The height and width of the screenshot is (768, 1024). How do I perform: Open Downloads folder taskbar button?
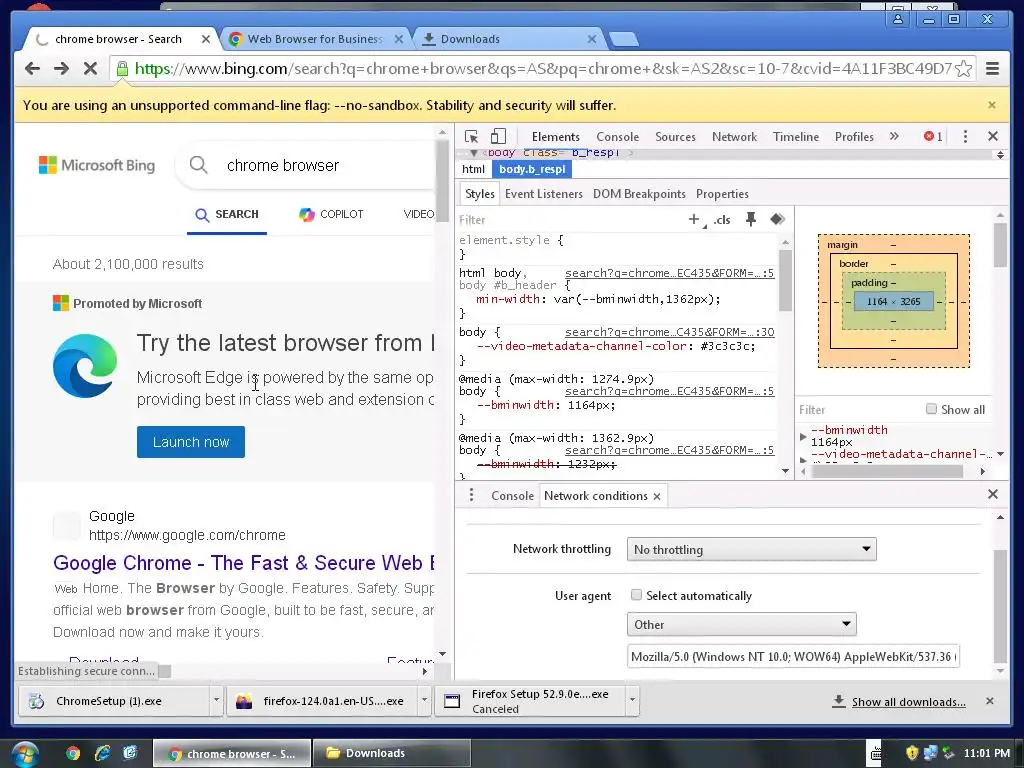tap(392, 753)
